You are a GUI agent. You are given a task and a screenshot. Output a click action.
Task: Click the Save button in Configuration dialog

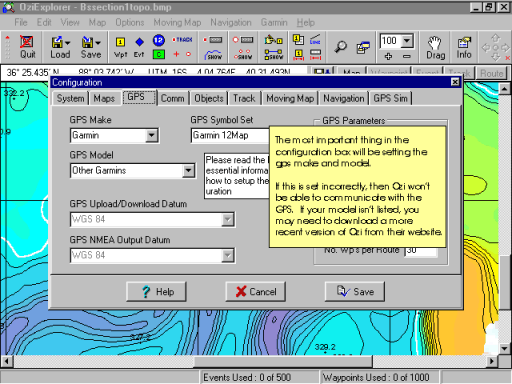point(355,292)
